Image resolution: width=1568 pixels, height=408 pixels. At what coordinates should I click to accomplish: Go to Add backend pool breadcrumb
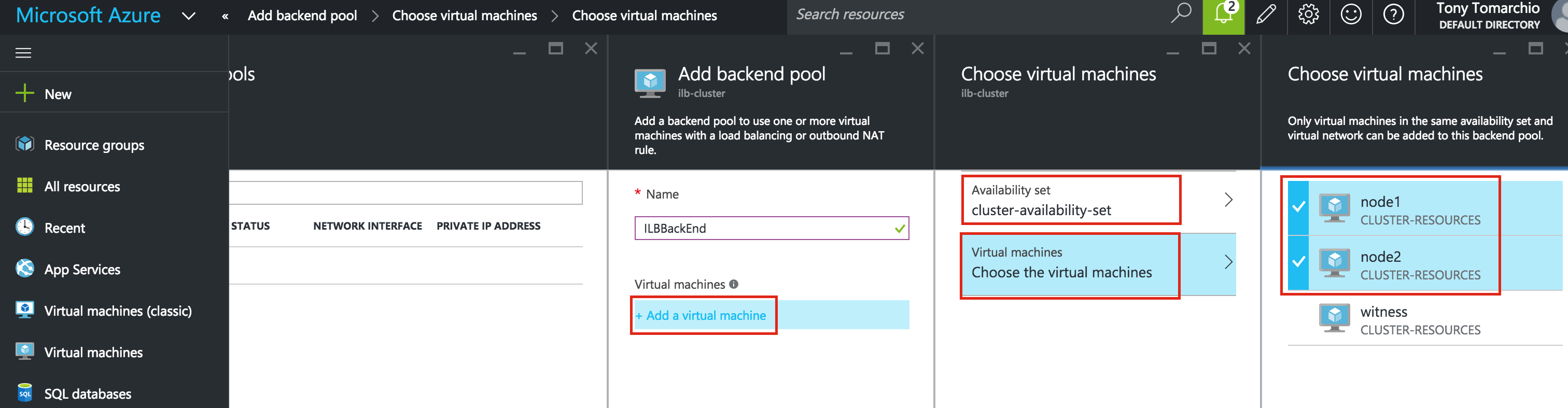(x=302, y=16)
